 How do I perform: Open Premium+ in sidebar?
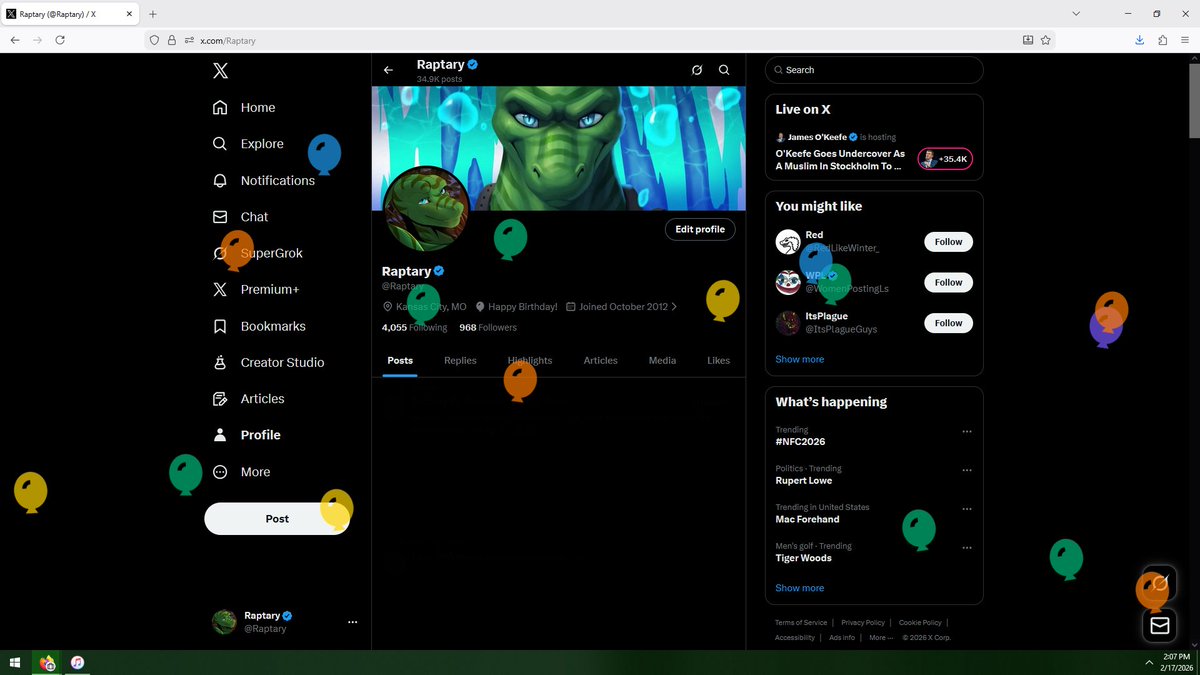[x=256, y=289]
